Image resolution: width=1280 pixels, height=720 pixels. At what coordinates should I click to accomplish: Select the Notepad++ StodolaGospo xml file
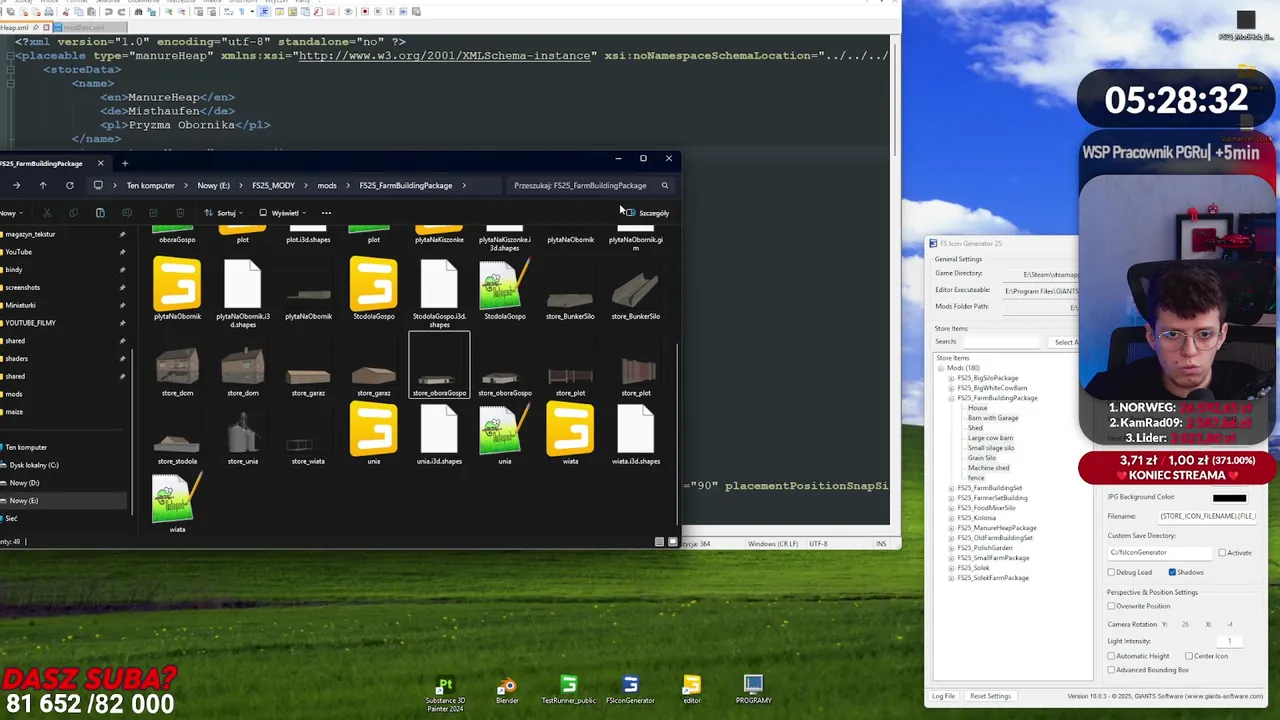(505, 288)
